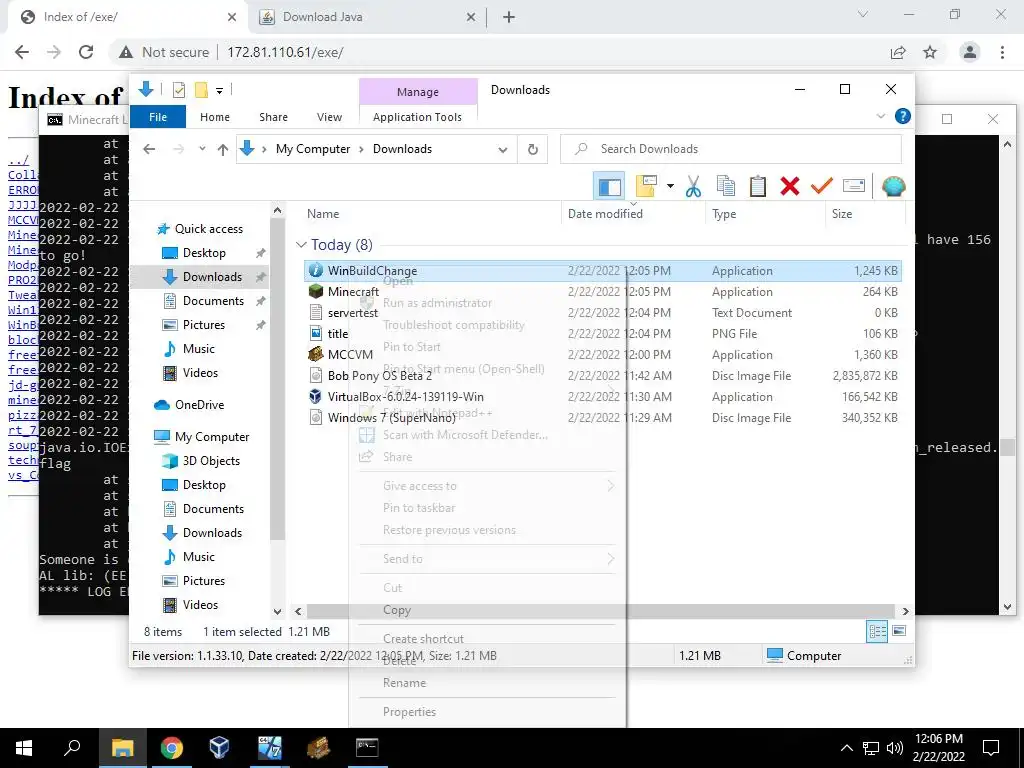Select OneDrive in the navigation pane
1024x768 pixels.
point(199,405)
